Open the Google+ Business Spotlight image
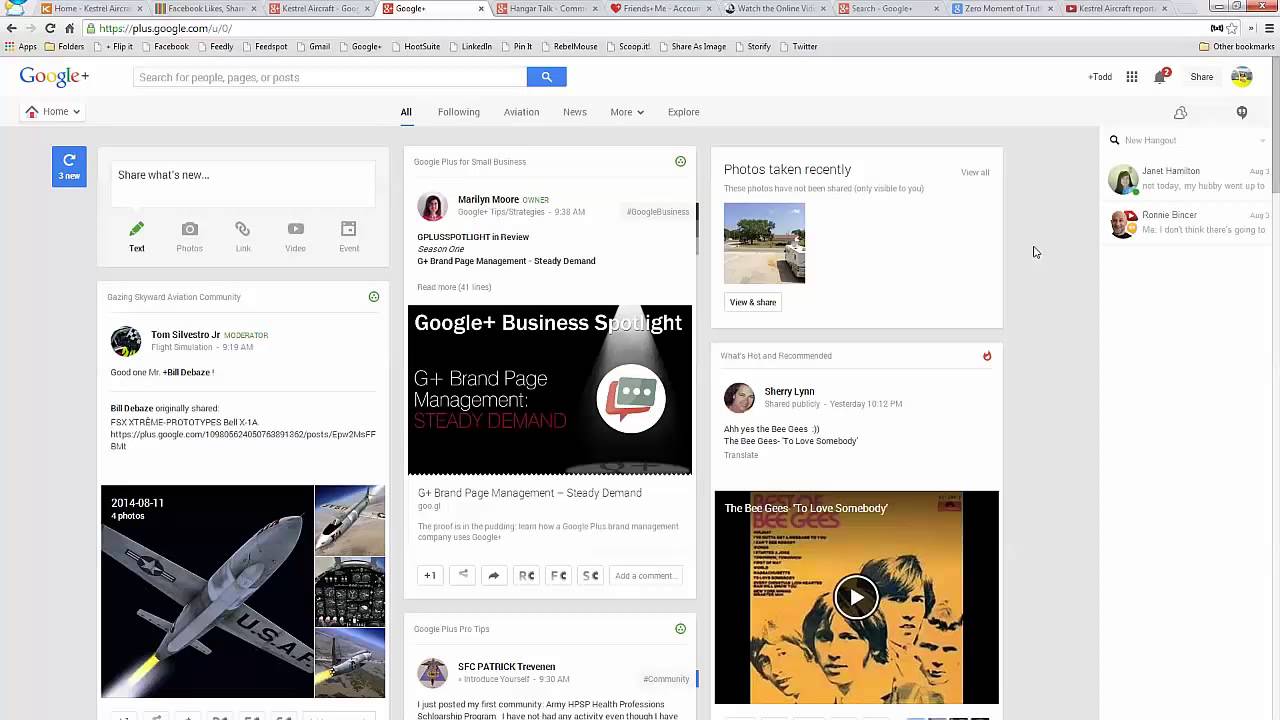This screenshot has height=720, width=1280. [549, 389]
